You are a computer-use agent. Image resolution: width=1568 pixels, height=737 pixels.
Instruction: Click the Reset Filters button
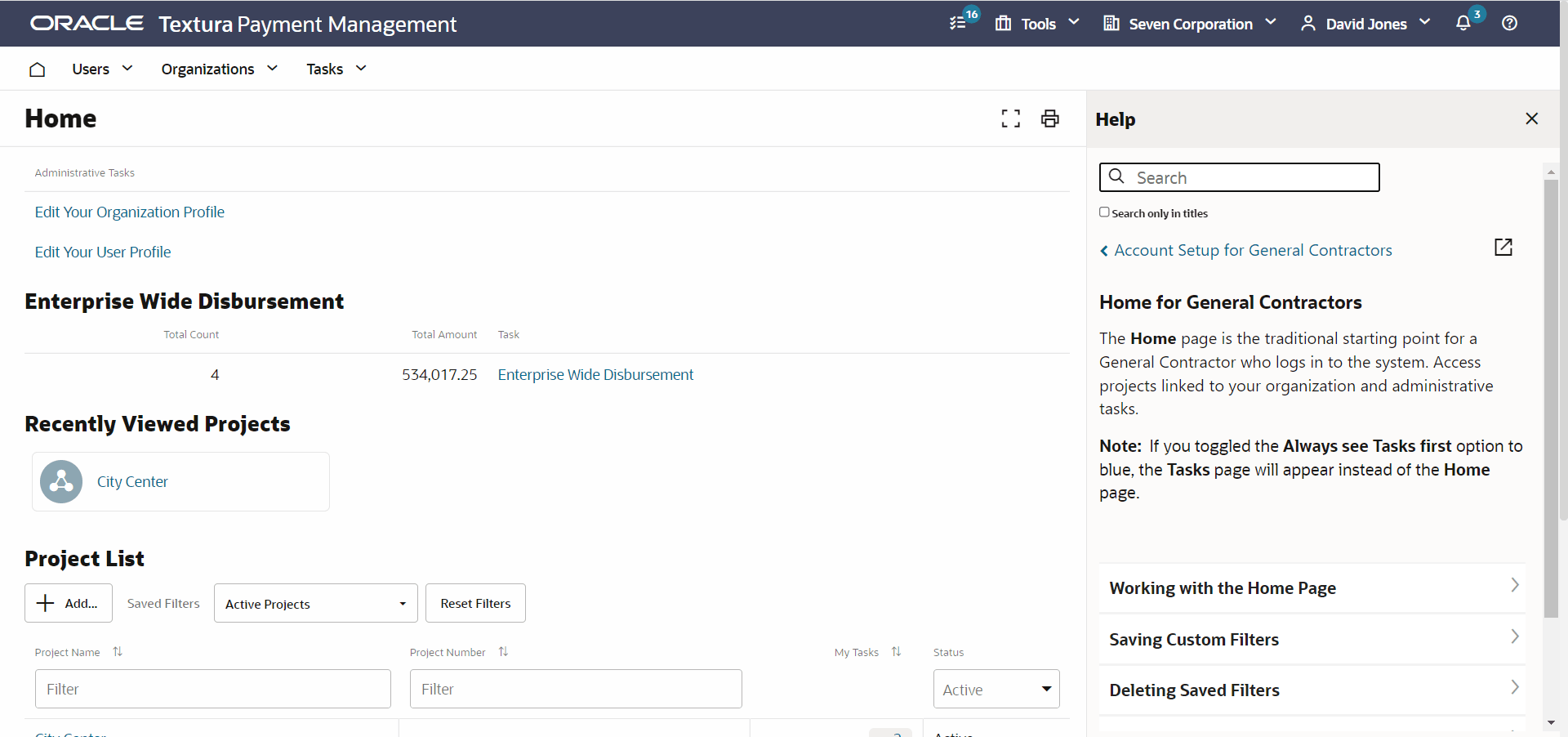pos(475,603)
